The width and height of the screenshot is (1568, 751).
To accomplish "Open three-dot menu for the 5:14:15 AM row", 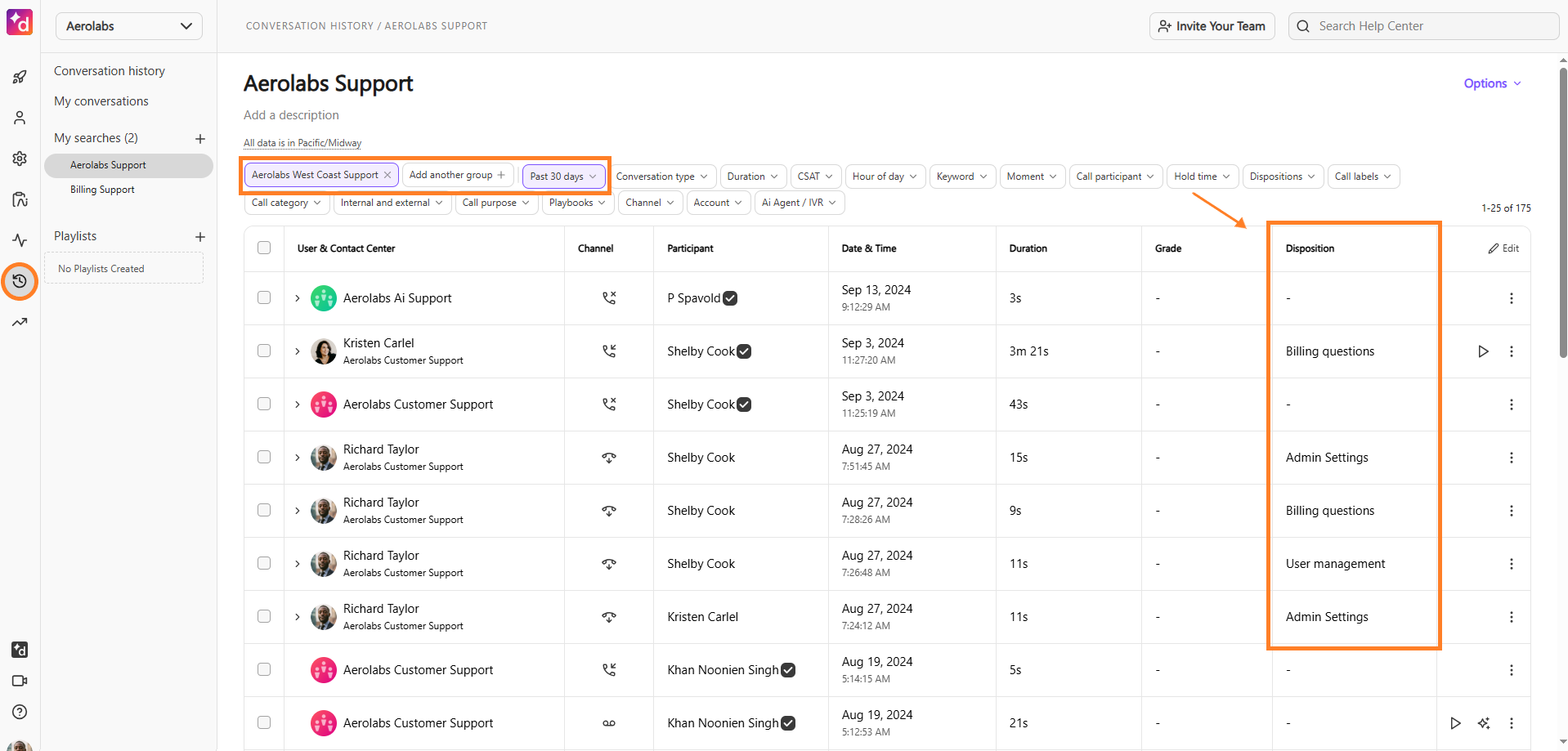I will tap(1512, 670).
